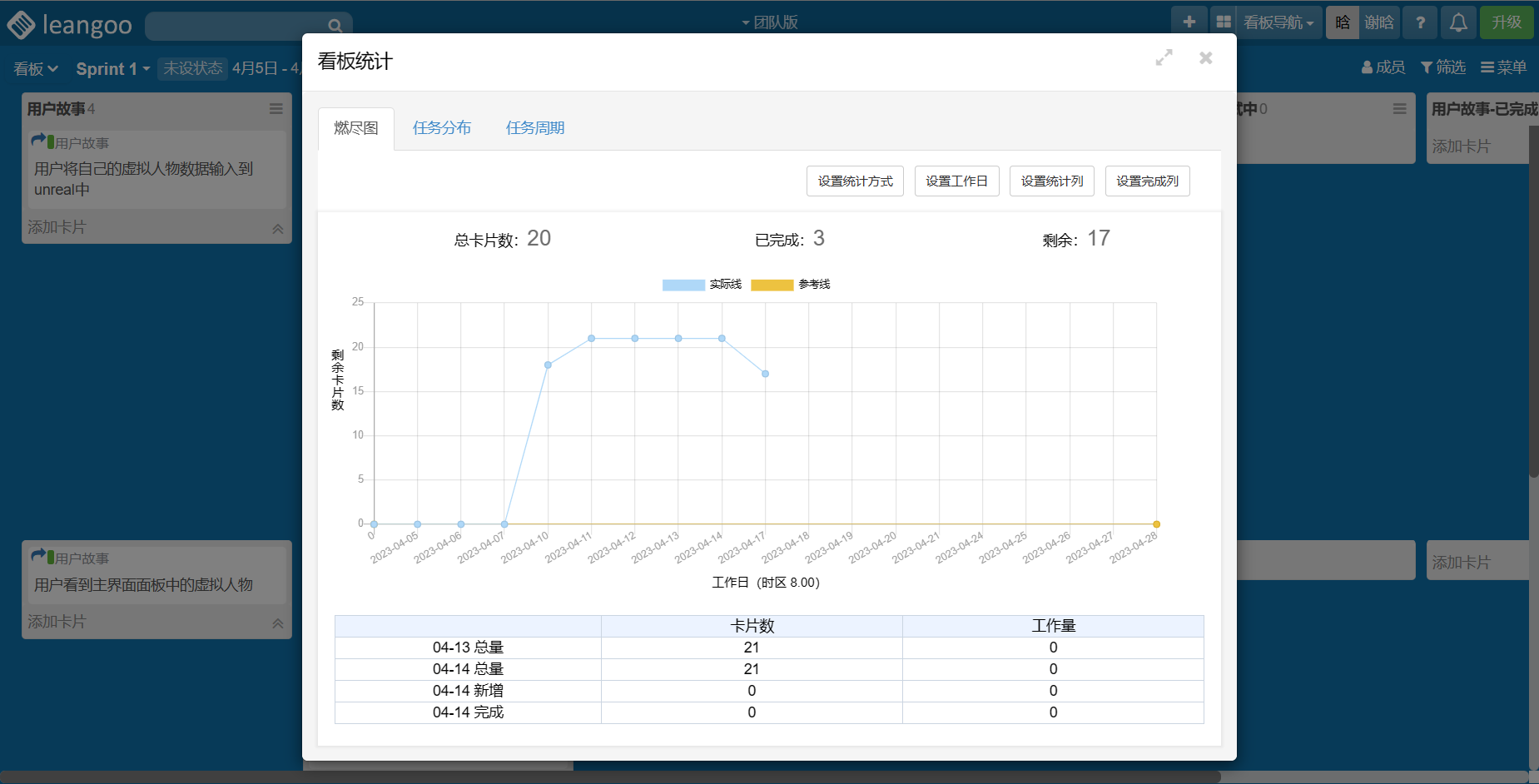Viewport: 1539px width, 784px height.
Task: Click the search magnifier icon
Action: [x=335, y=26]
